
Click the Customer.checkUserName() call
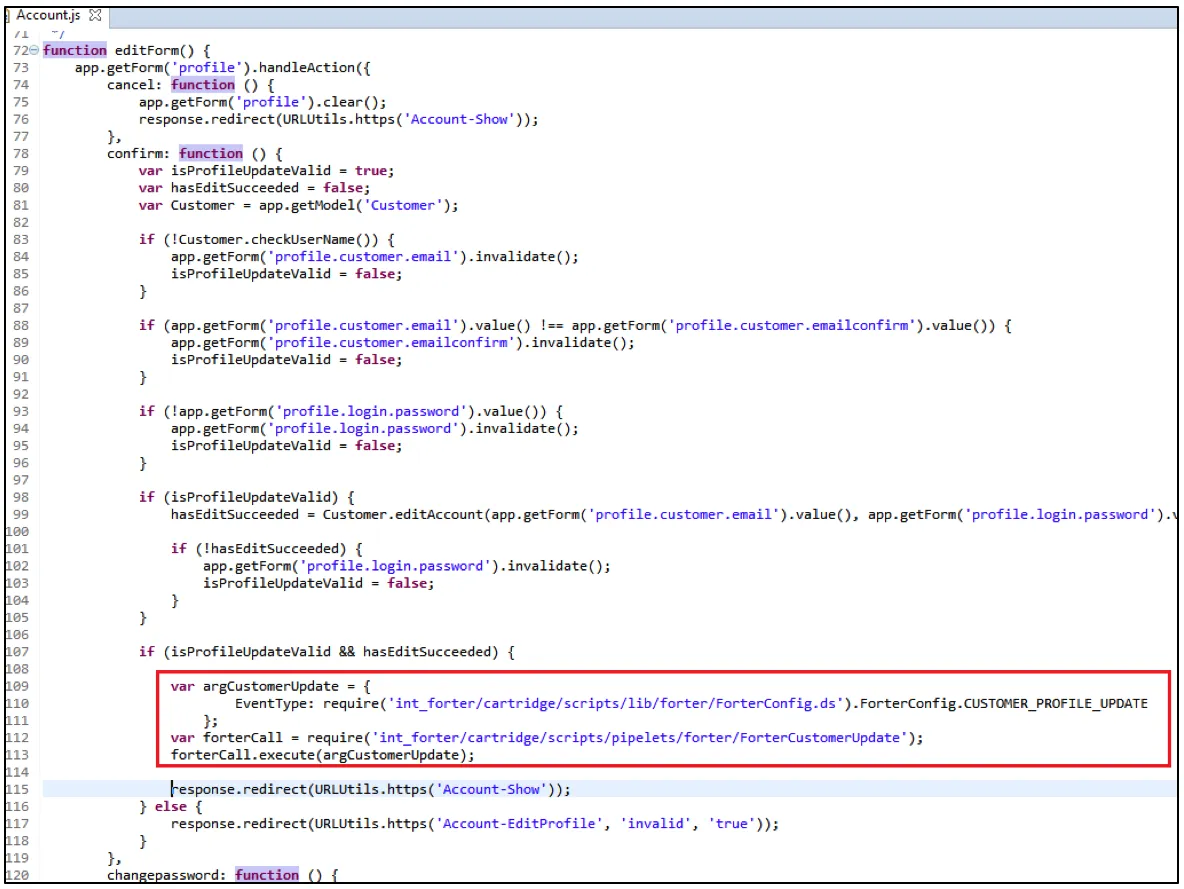pos(278,240)
